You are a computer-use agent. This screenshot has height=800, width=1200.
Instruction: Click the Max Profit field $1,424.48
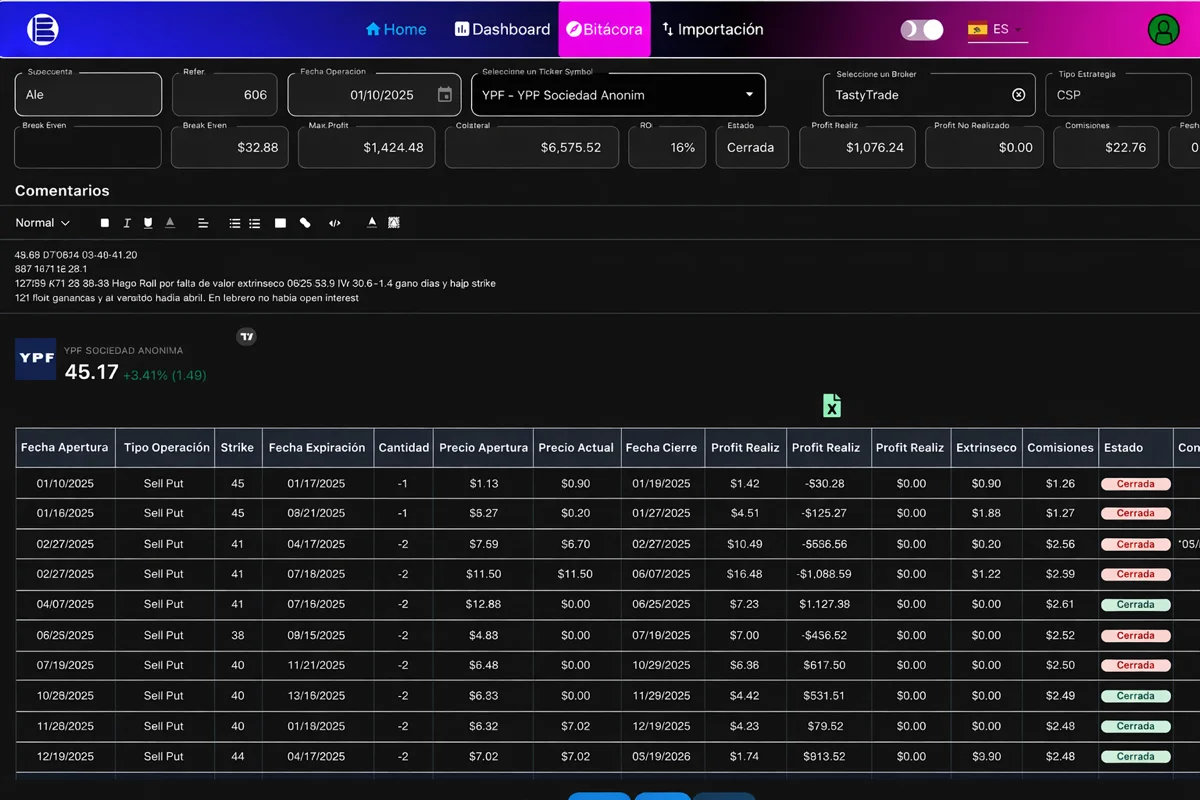pyautogui.click(x=368, y=147)
